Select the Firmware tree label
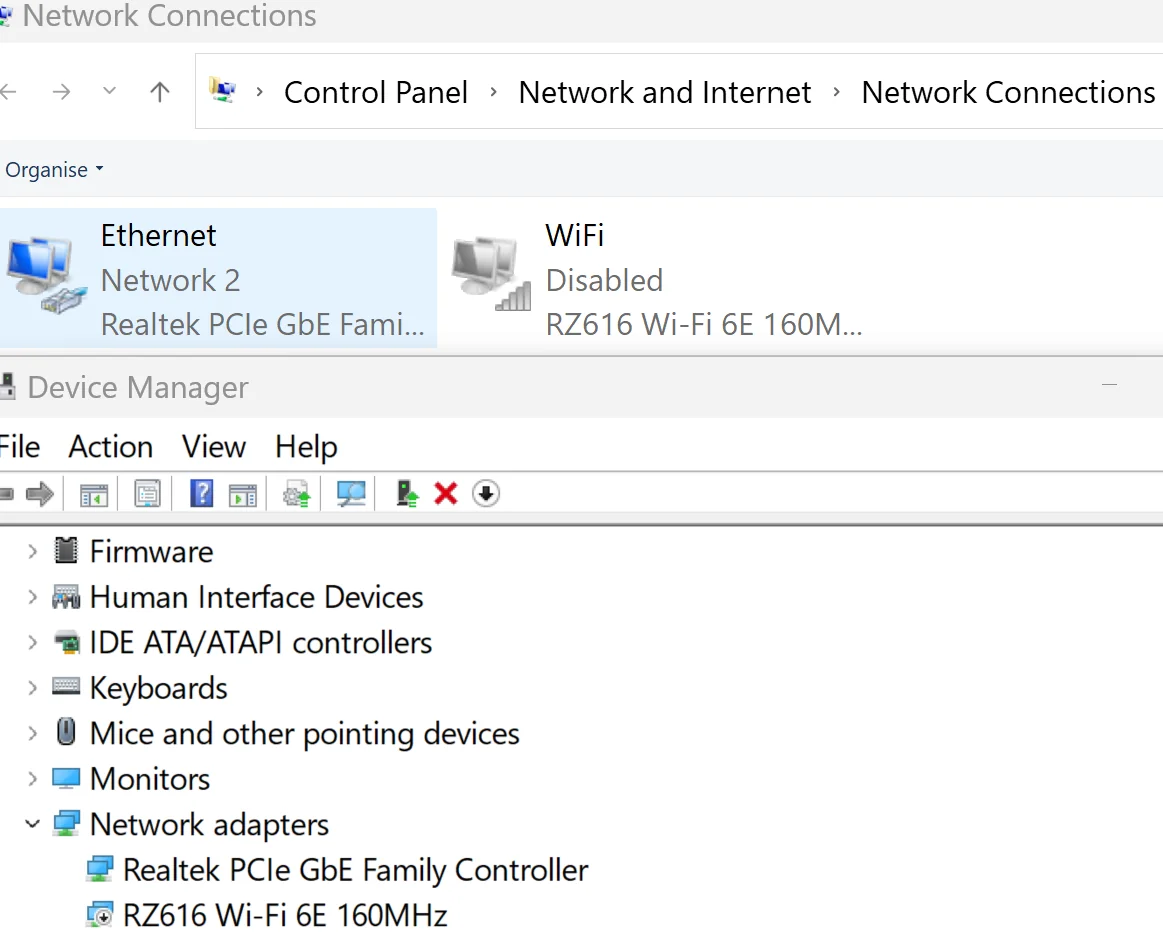 (x=151, y=552)
